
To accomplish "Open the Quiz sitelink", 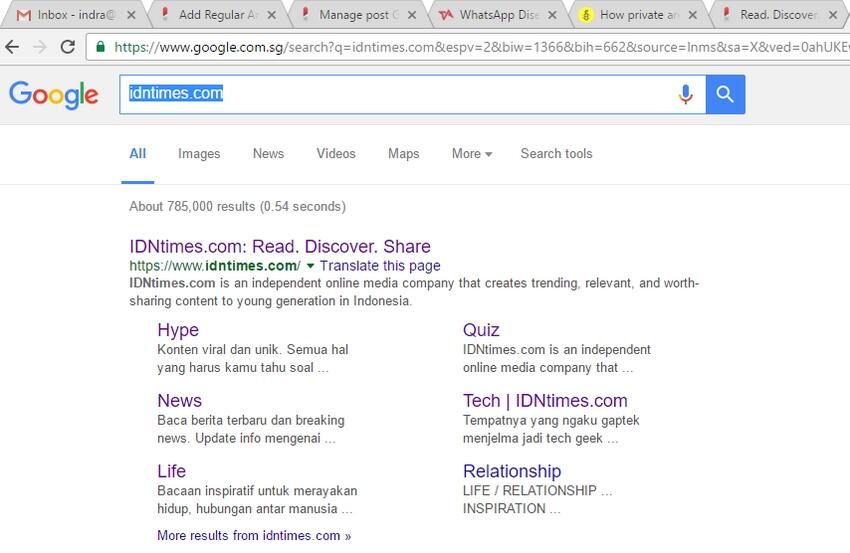I will pos(481,330).
